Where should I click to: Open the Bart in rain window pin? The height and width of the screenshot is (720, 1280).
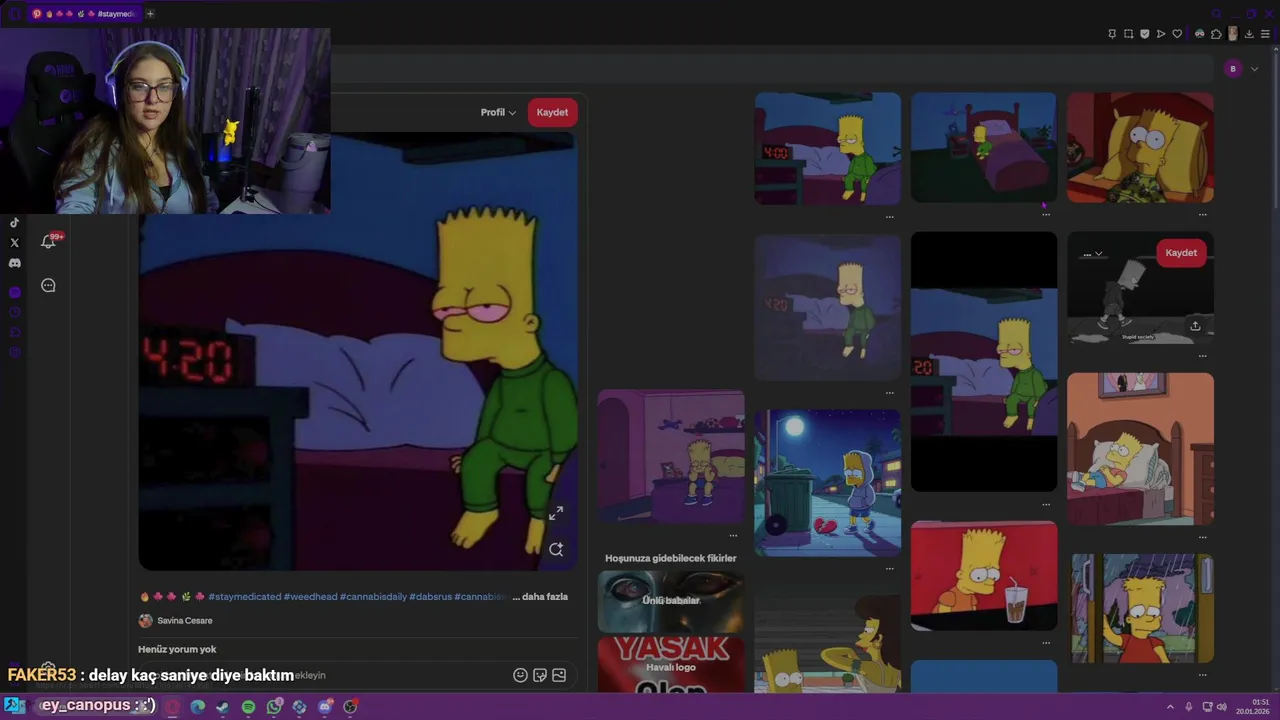1140,608
